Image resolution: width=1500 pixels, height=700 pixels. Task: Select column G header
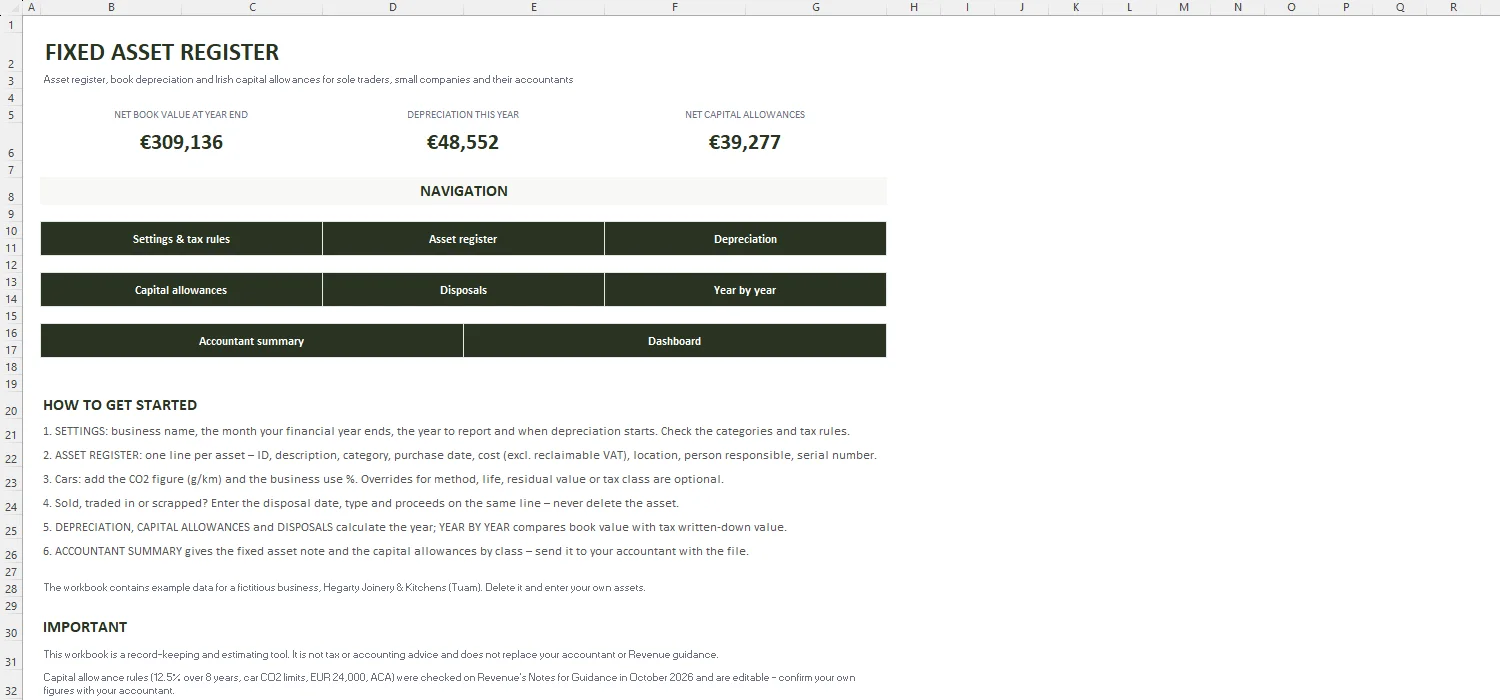(816, 7)
